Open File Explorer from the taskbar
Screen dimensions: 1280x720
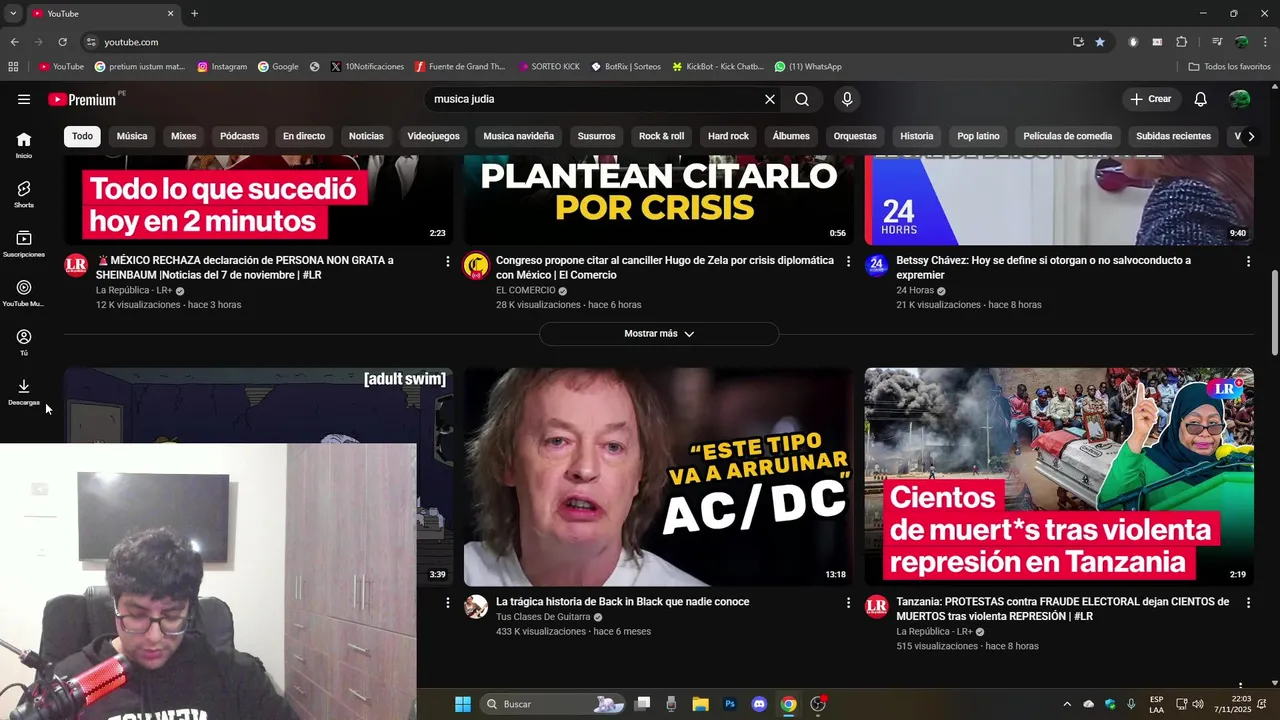(x=700, y=704)
